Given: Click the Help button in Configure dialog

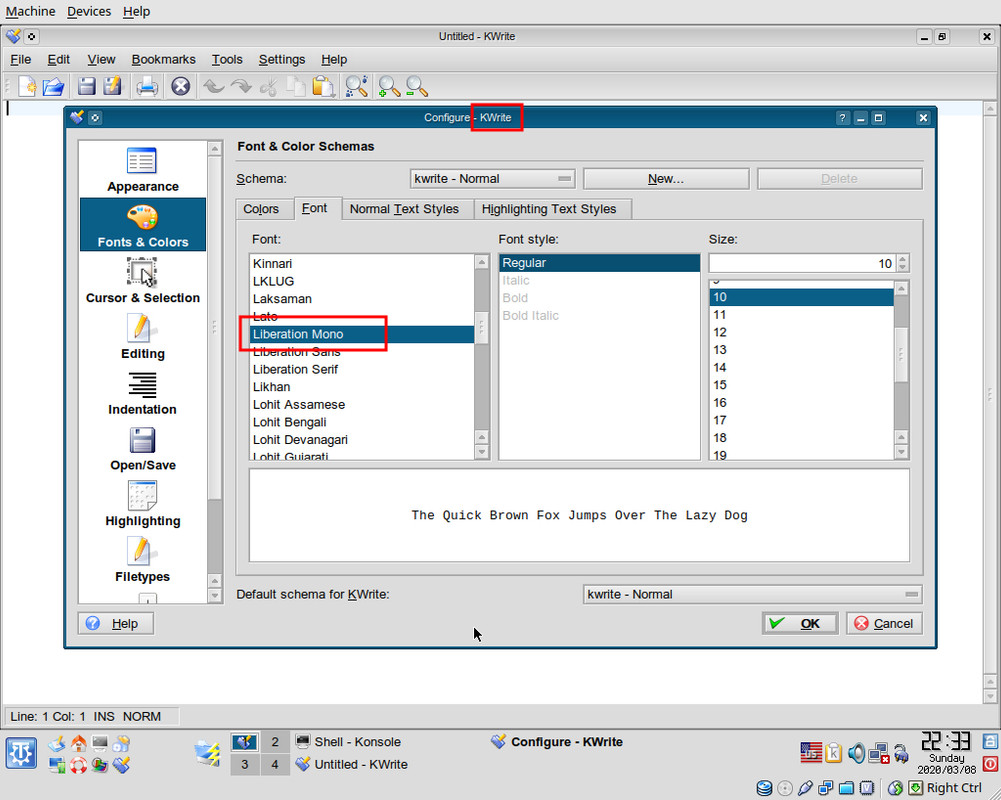Looking at the screenshot, I should pos(116,623).
